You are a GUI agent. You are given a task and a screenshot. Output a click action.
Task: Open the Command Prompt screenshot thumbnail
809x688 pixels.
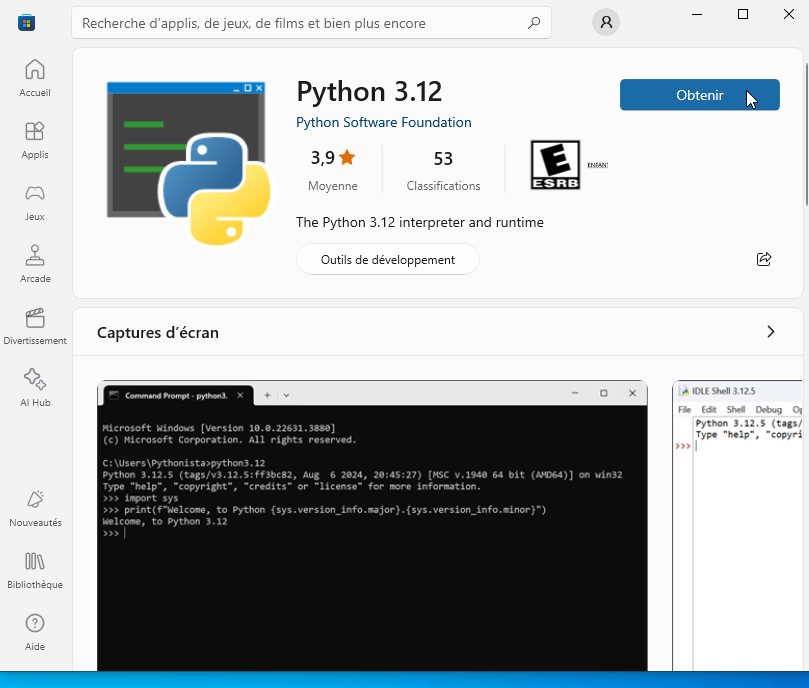pos(372,525)
